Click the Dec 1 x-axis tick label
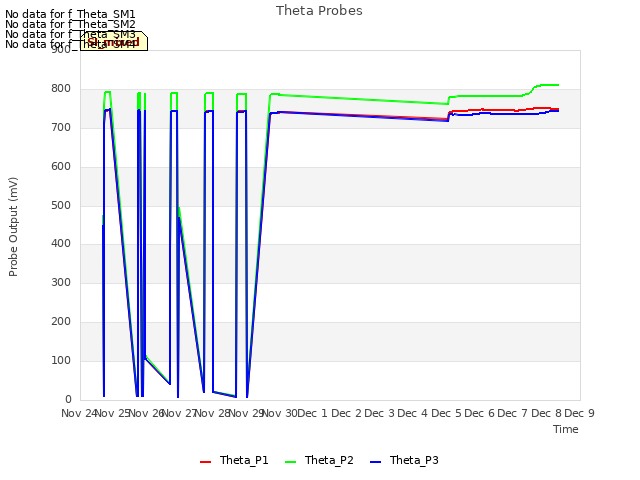This screenshot has width=640, height=480. [313, 413]
